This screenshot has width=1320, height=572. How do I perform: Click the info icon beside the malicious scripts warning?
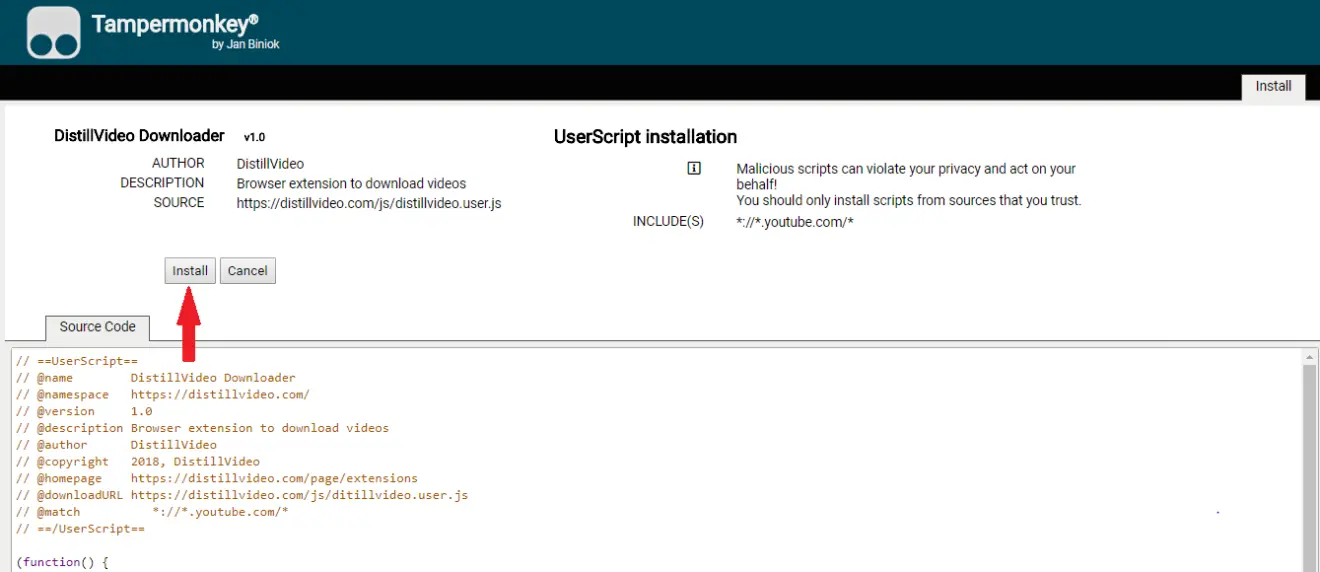694,169
